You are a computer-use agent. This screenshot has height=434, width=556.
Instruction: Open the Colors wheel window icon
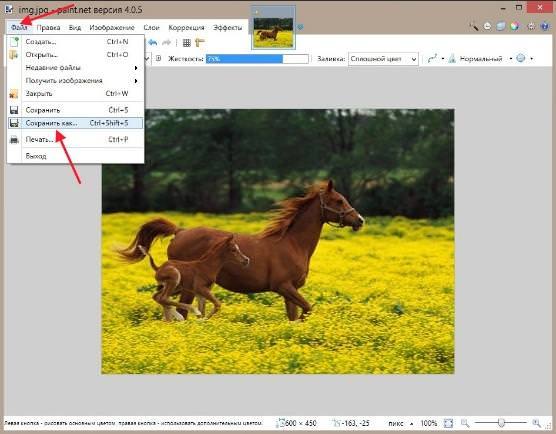pos(515,26)
